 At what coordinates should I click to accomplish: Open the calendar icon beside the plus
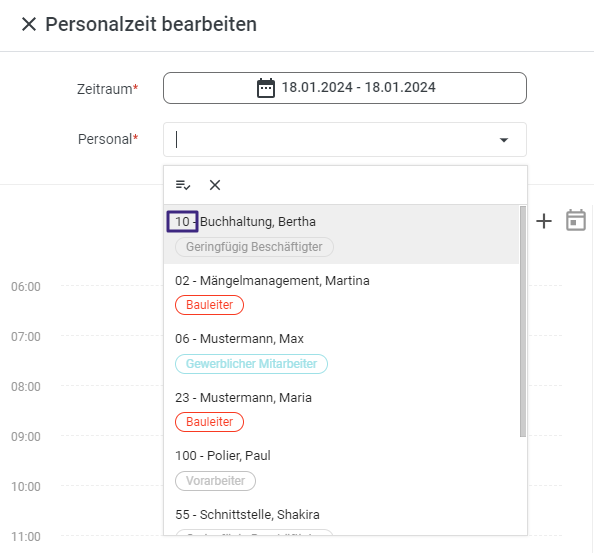tap(576, 220)
